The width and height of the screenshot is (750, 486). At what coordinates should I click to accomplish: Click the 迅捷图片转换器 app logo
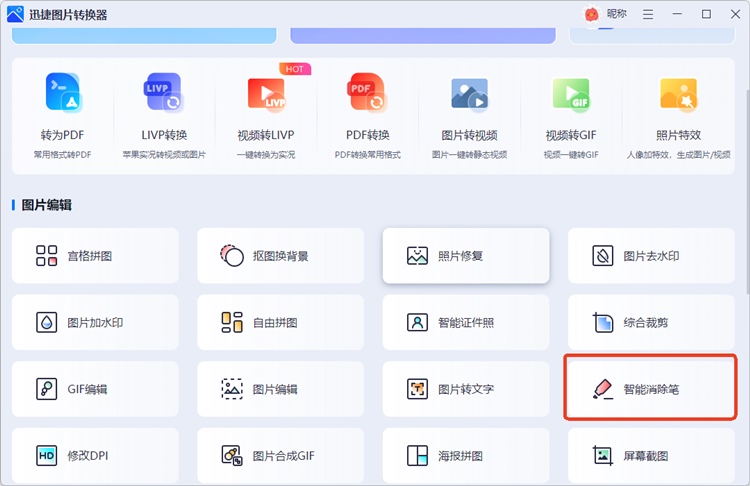click(x=15, y=14)
